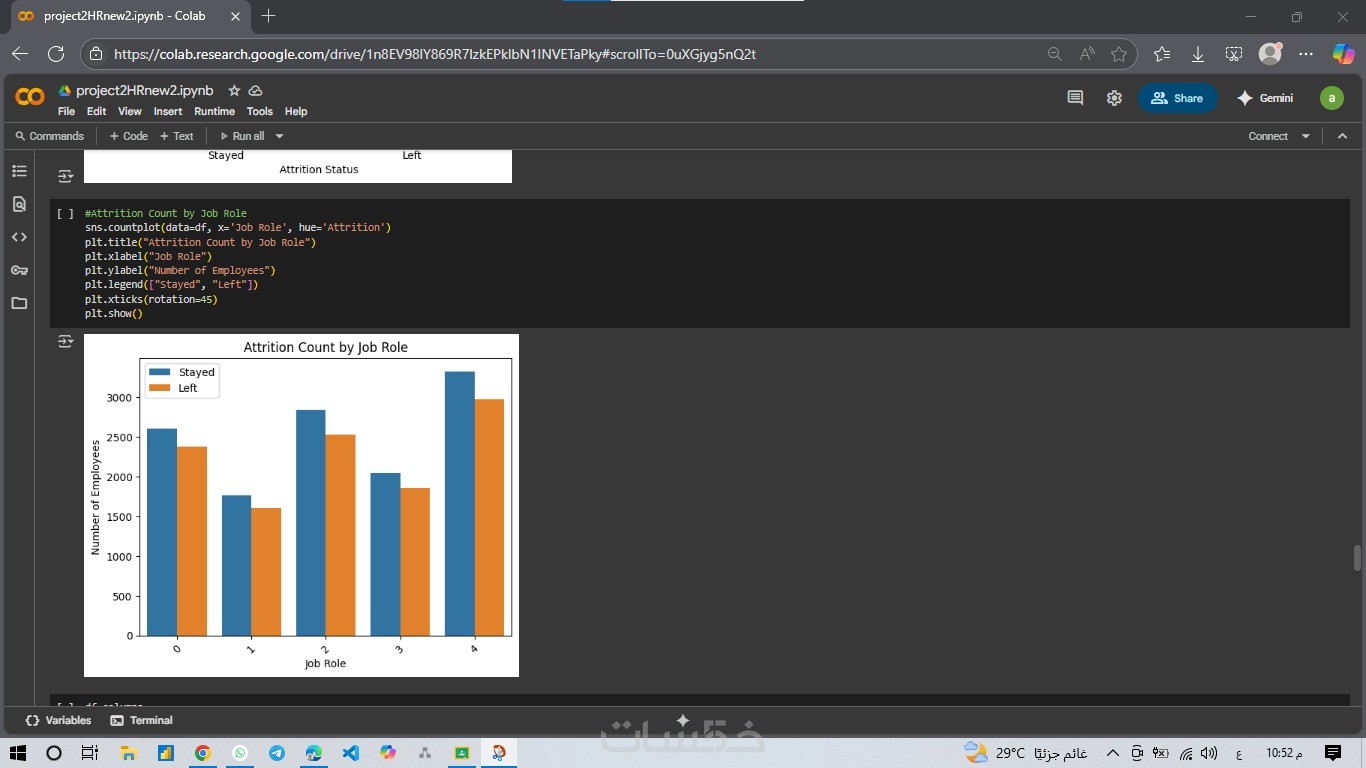
Task: Show hidden tray icons chevron
Action: point(1112,753)
